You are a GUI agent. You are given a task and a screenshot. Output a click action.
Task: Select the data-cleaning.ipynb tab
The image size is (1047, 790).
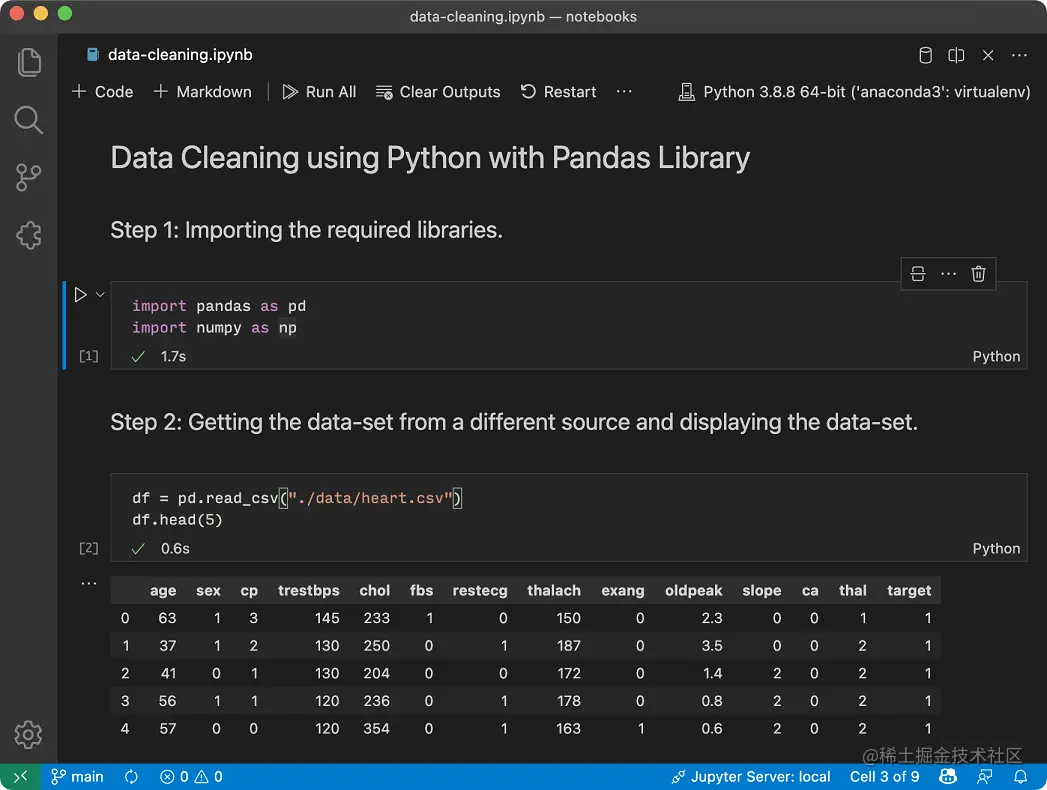(170, 55)
